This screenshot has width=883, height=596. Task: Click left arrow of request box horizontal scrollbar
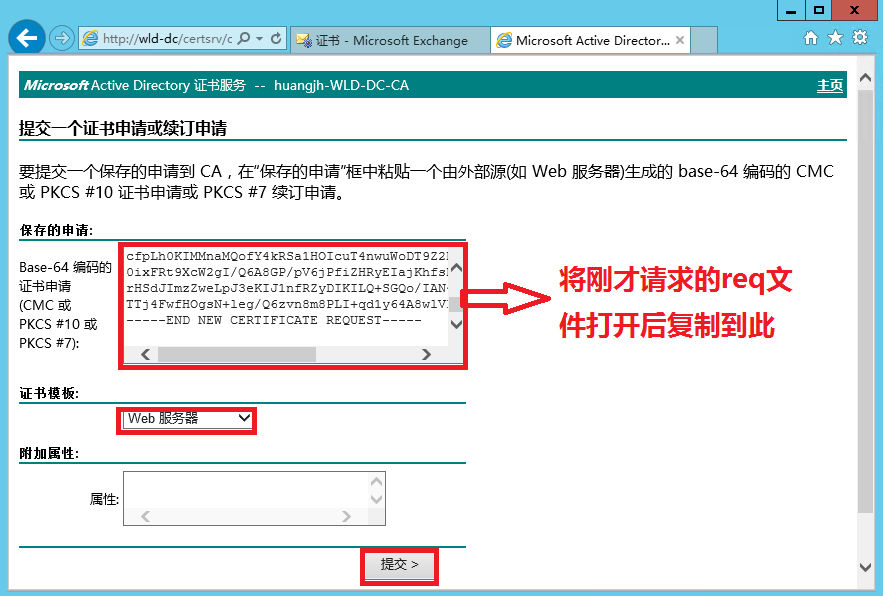point(146,354)
